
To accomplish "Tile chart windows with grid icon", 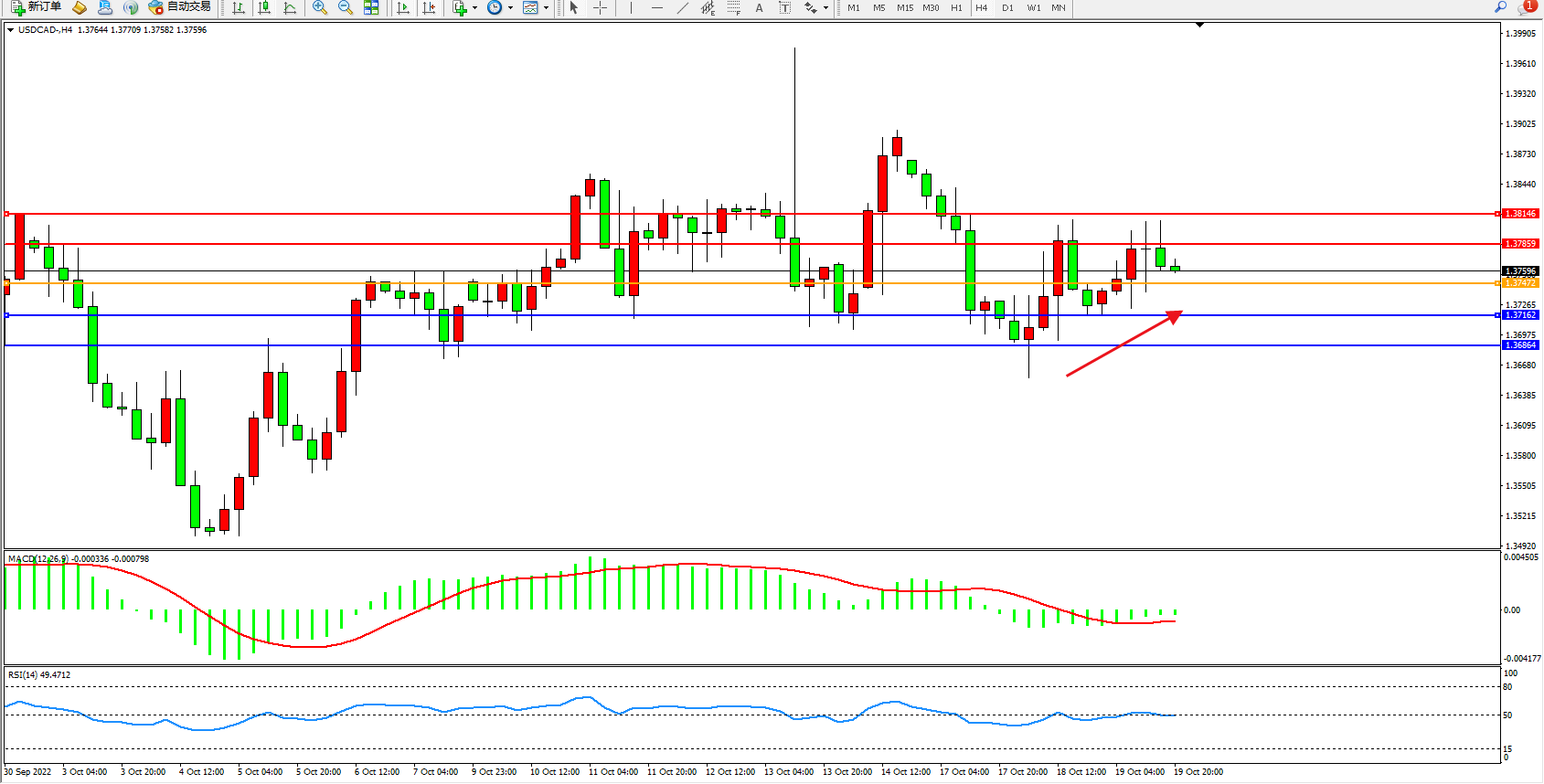I will [371, 7].
